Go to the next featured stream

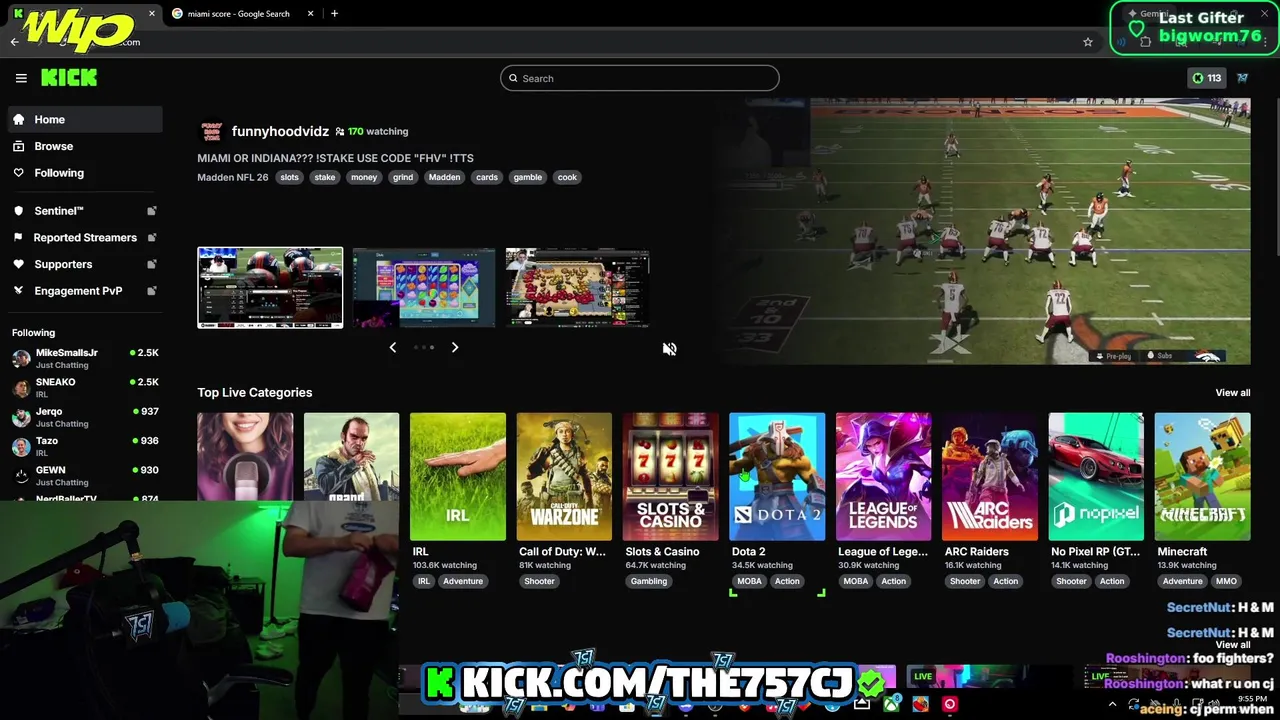[455, 347]
